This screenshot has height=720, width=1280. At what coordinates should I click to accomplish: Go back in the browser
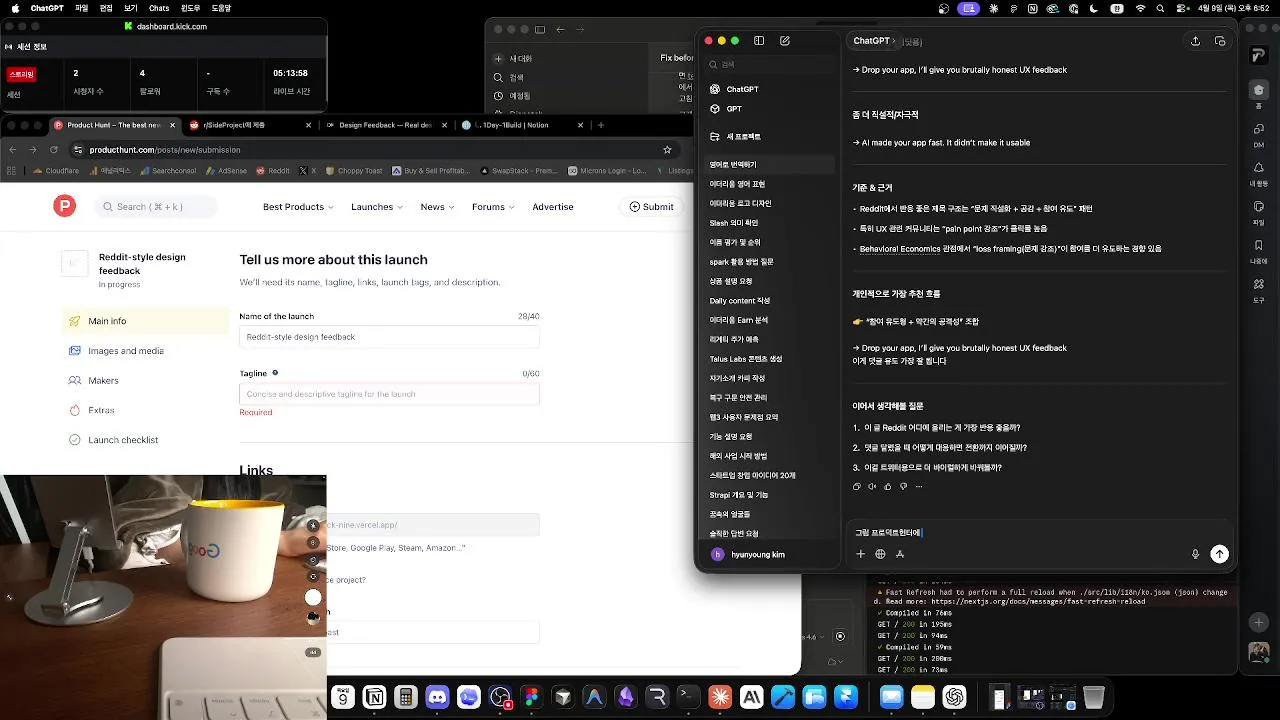[x=12, y=150]
